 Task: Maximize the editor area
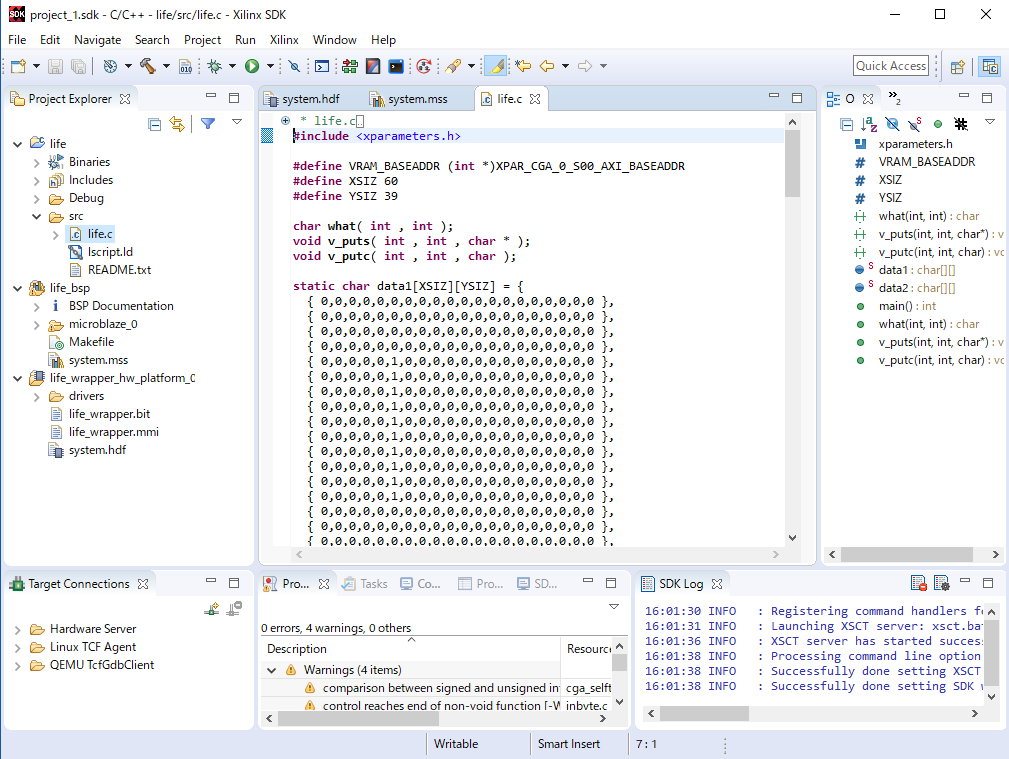(x=797, y=98)
